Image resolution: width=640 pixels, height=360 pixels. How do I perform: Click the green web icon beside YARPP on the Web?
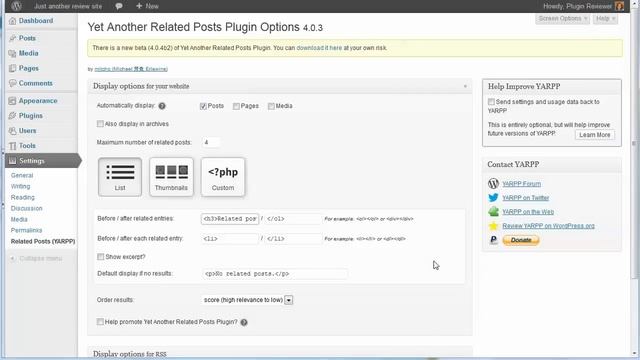click(x=493, y=211)
